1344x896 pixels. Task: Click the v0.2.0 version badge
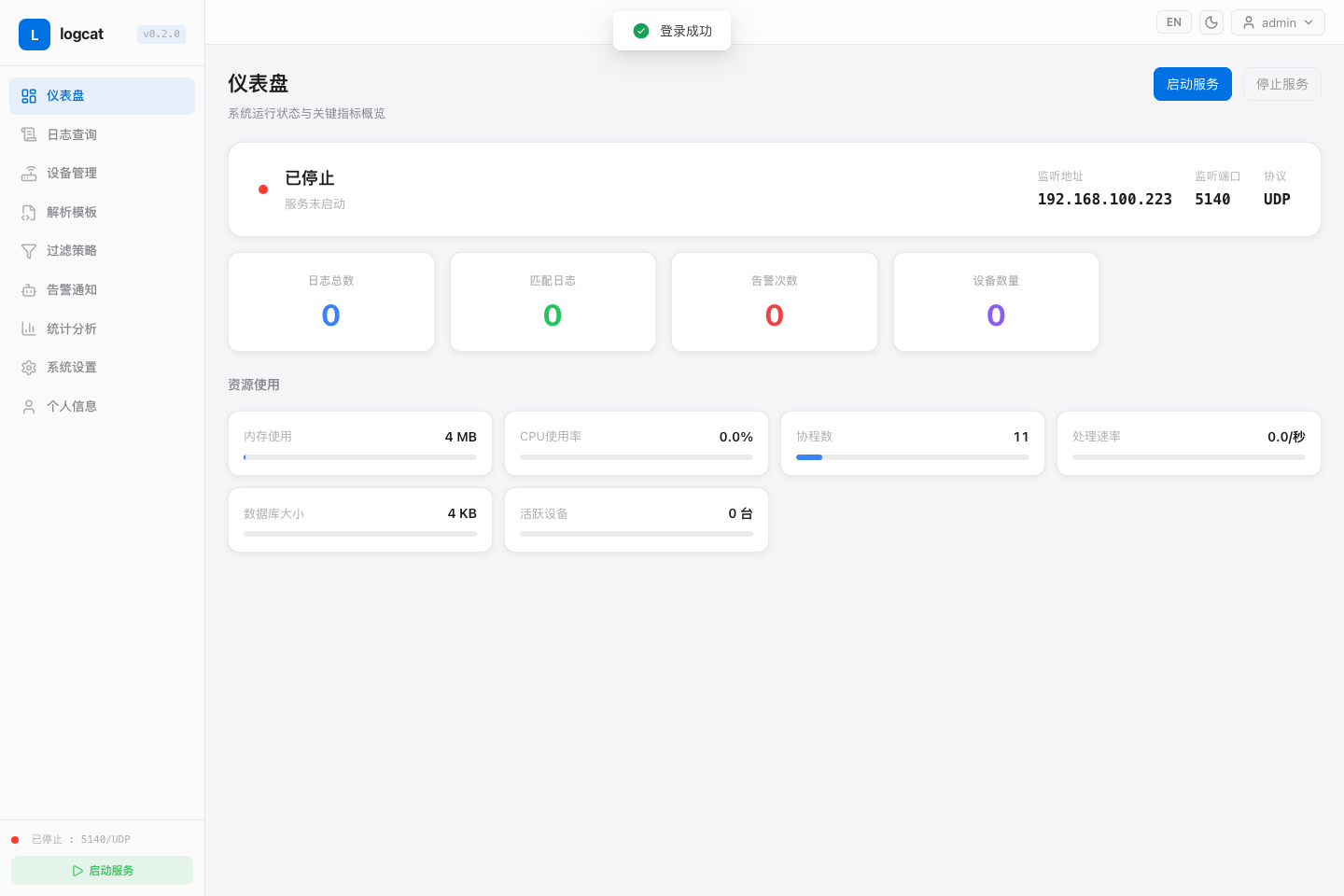tap(161, 35)
